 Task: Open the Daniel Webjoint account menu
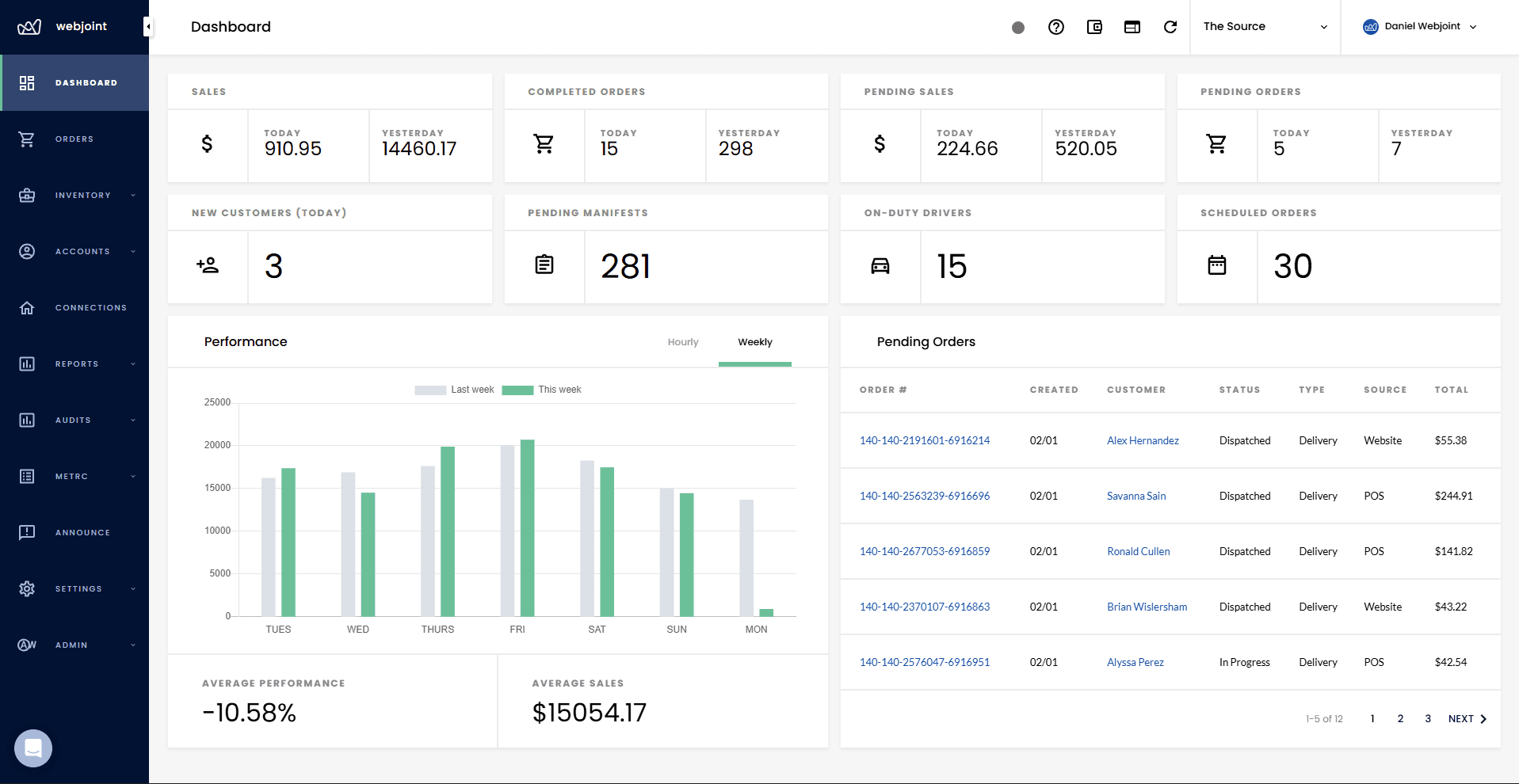[1419, 26]
